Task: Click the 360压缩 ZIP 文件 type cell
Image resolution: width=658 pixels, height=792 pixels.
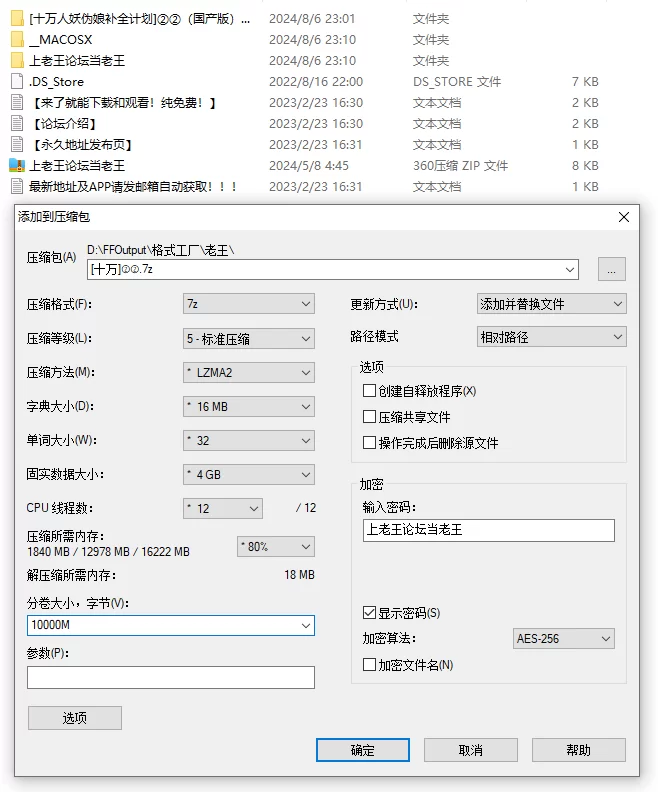Action: click(x=461, y=166)
